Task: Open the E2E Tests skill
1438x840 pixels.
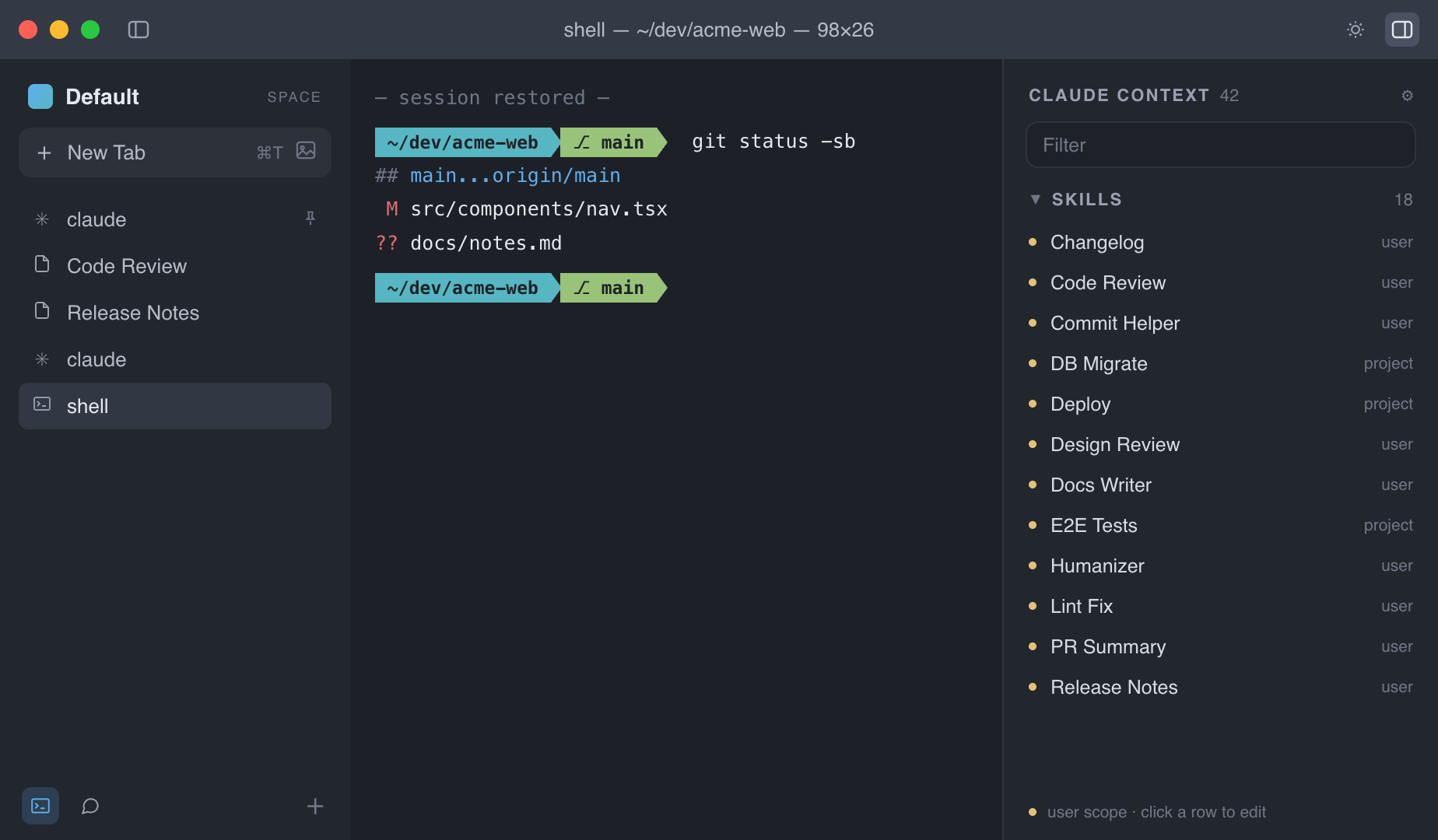Action: pyautogui.click(x=1220, y=526)
